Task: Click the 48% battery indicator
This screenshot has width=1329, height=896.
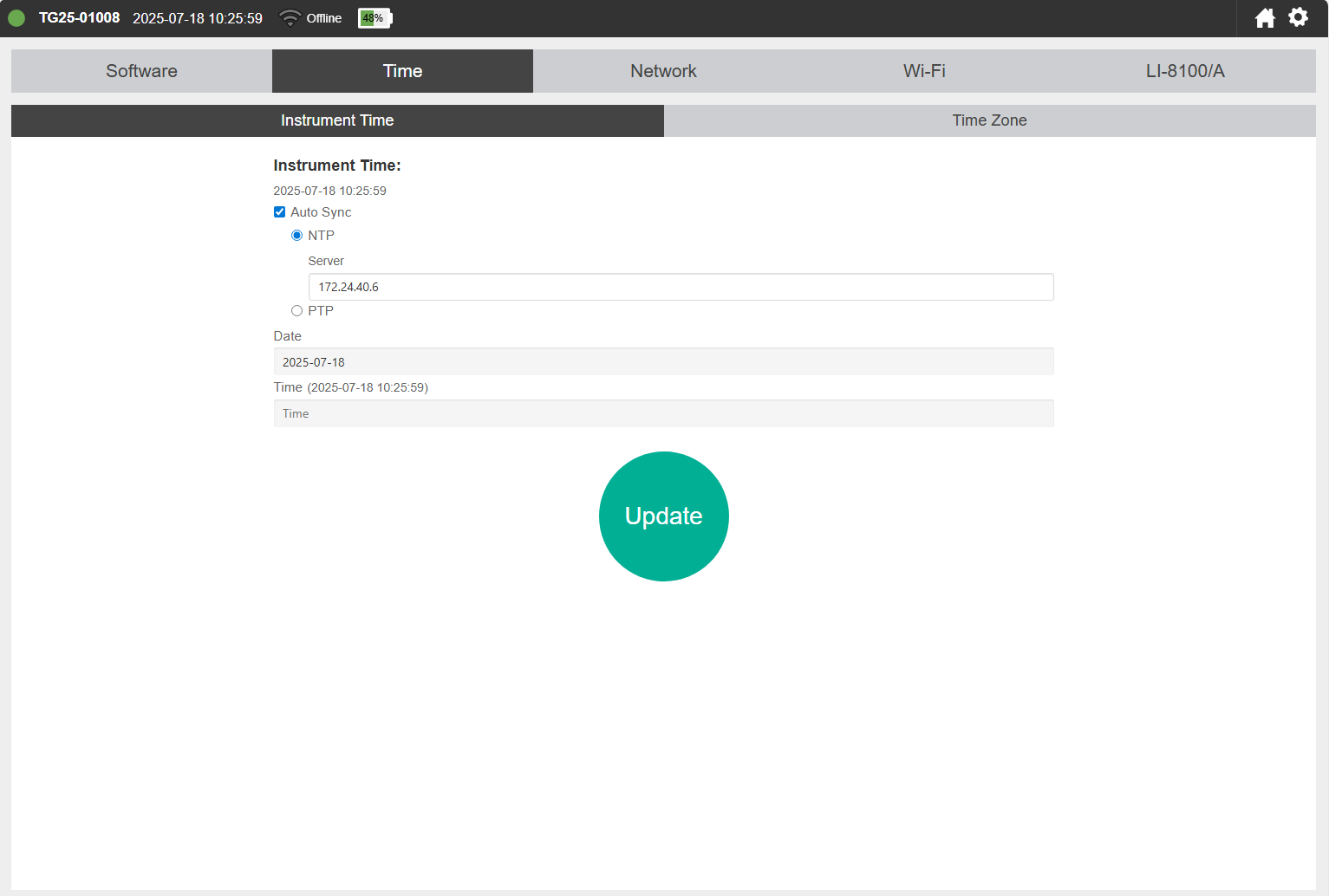Action: click(x=375, y=18)
